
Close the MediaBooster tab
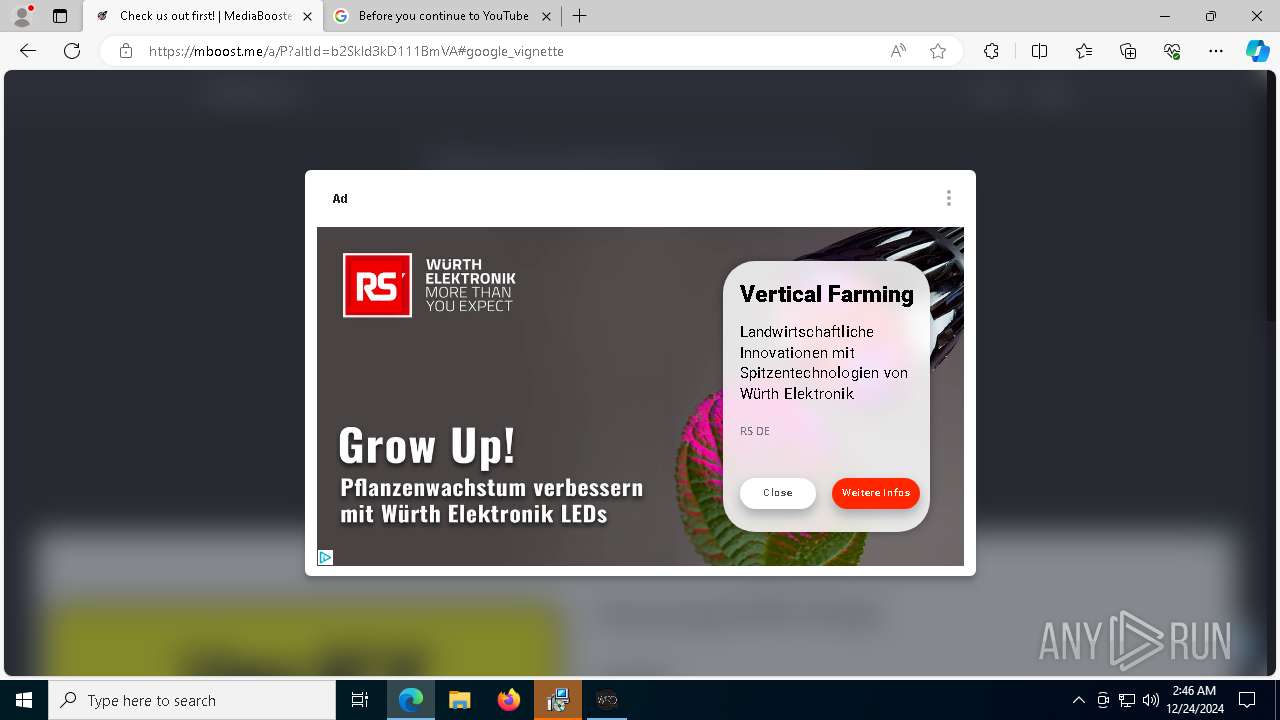[x=307, y=16]
